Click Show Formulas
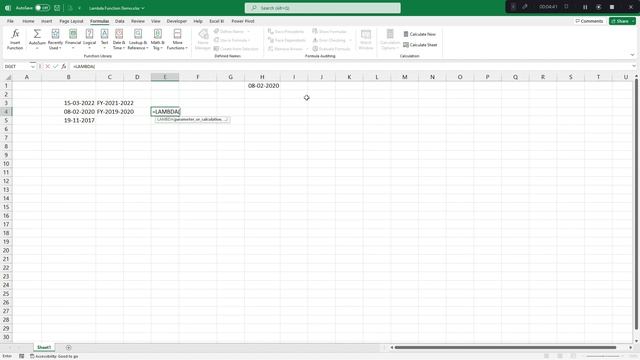The width and height of the screenshot is (640, 360). (x=329, y=31)
